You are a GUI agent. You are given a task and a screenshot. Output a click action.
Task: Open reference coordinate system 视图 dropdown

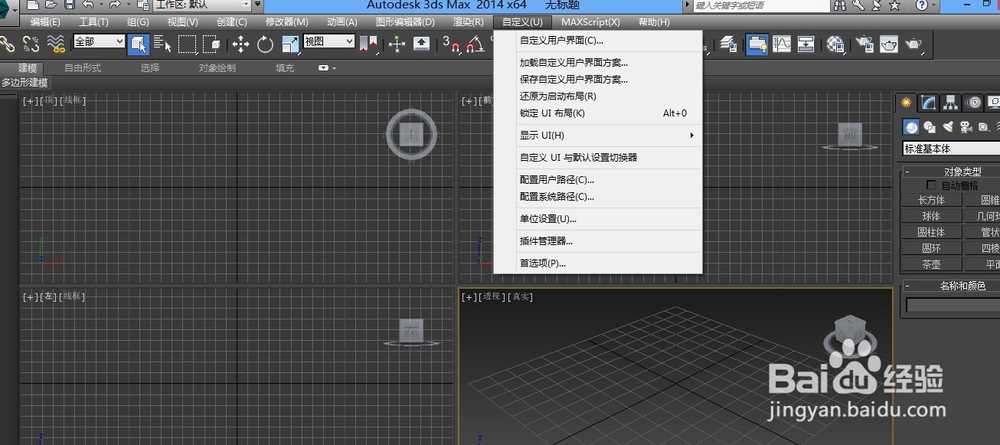click(x=329, y=41)
